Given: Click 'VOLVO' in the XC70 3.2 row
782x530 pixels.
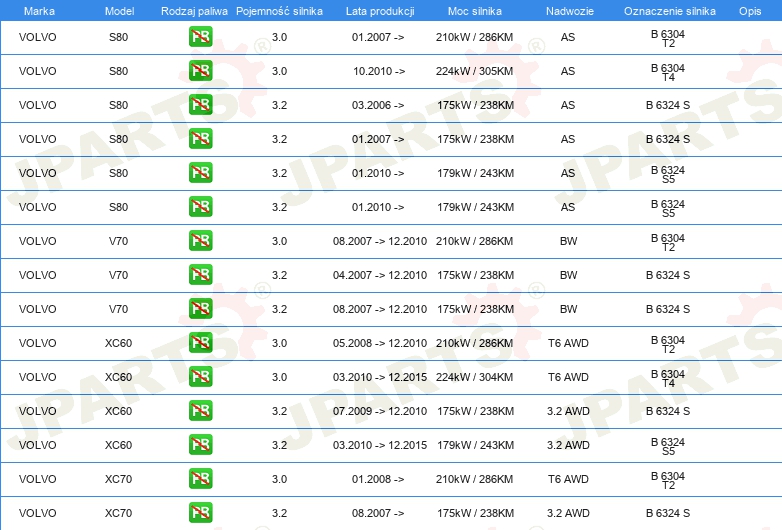Looking at the screenshot, I should coord(37,513).
